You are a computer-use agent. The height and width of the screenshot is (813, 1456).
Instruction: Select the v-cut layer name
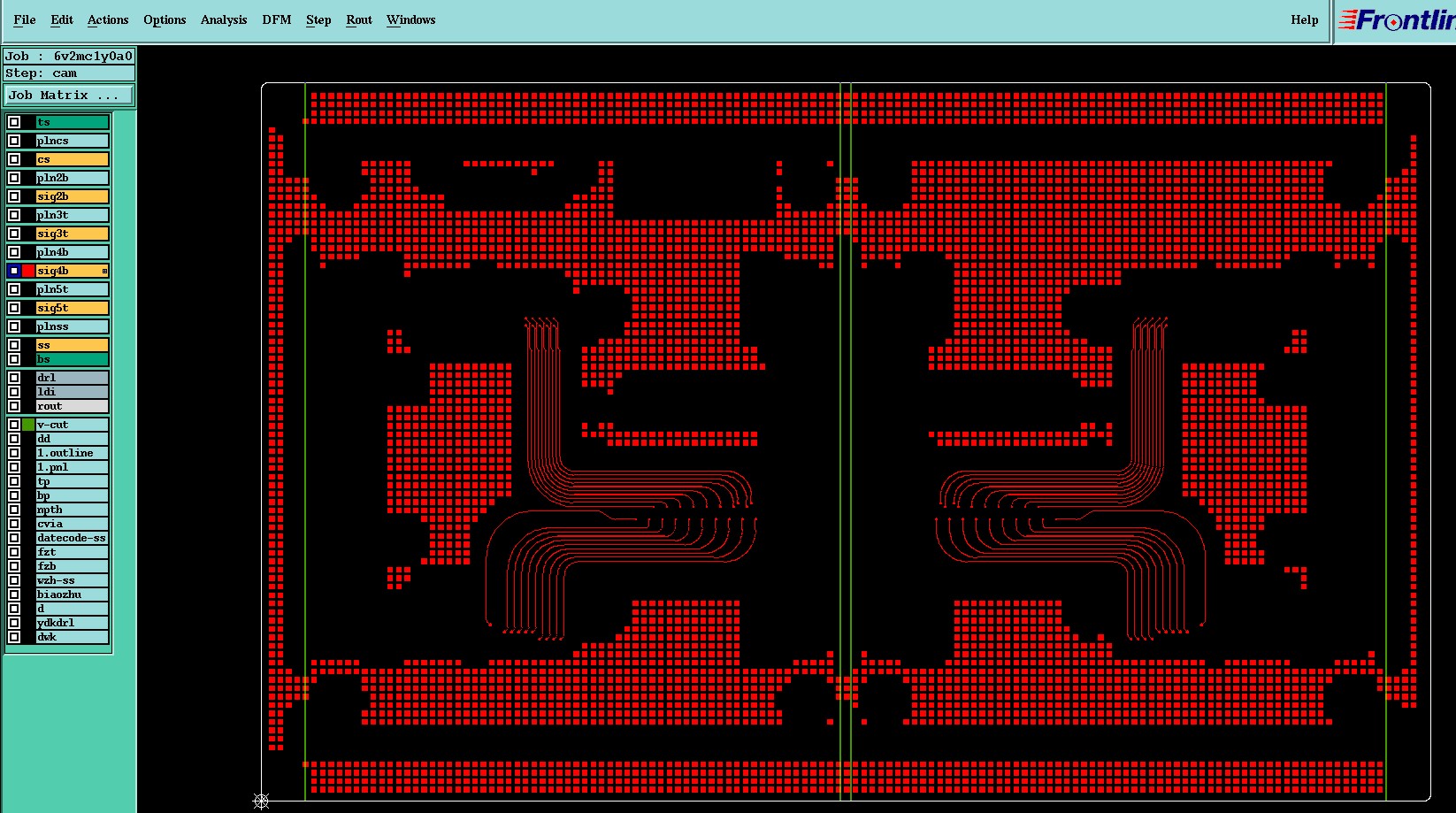click(x=73, y=425)
